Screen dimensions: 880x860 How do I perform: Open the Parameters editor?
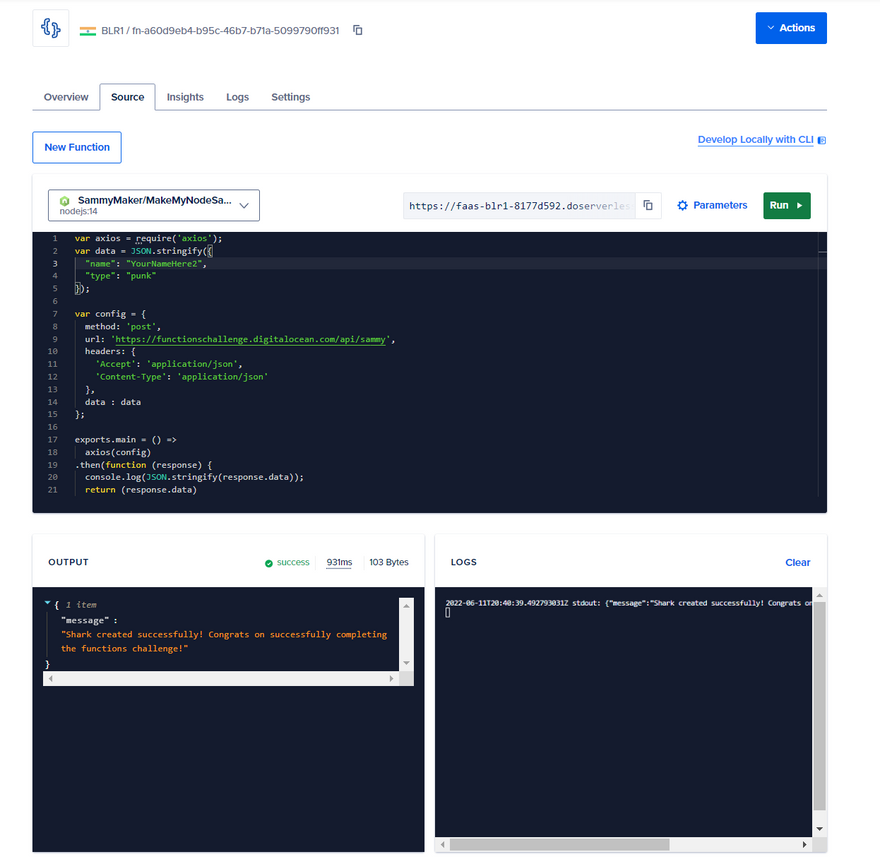tap(712, 205)
